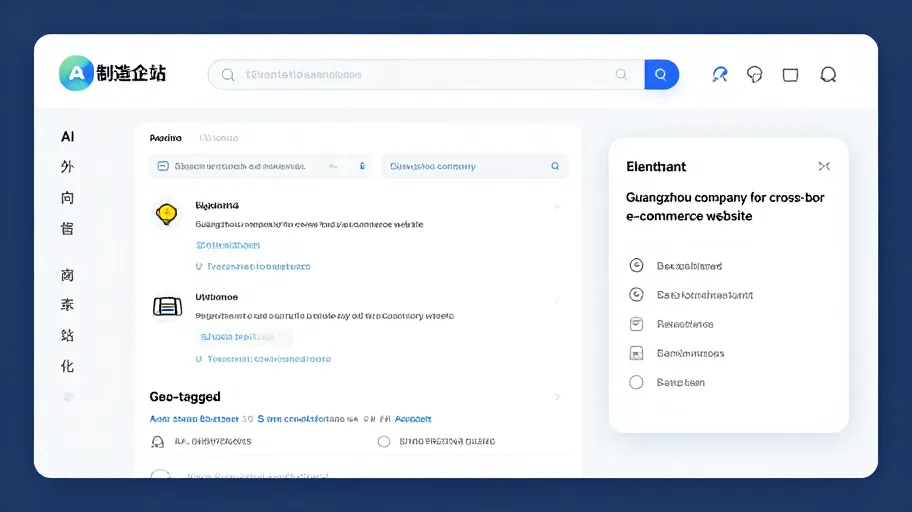Select the 站 item in the left sidebar

click(67, 335)
